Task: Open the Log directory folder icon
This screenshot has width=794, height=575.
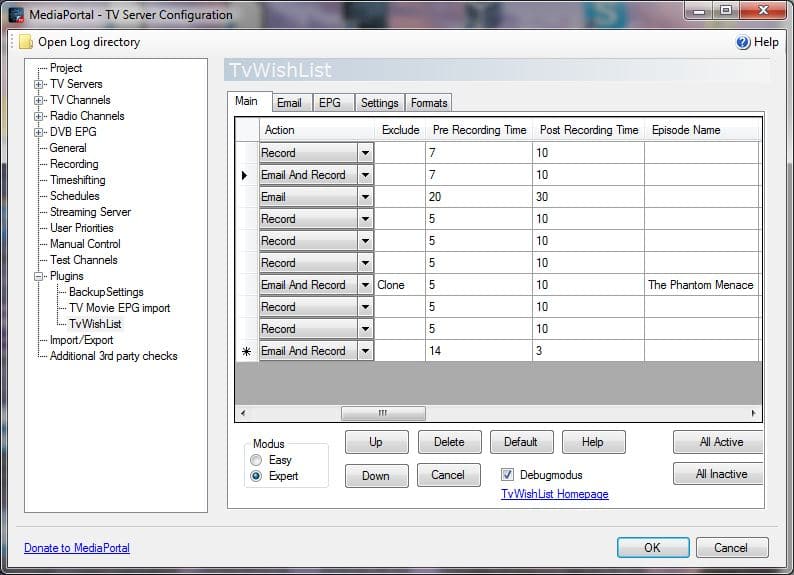Action: (x=26, y=42)
